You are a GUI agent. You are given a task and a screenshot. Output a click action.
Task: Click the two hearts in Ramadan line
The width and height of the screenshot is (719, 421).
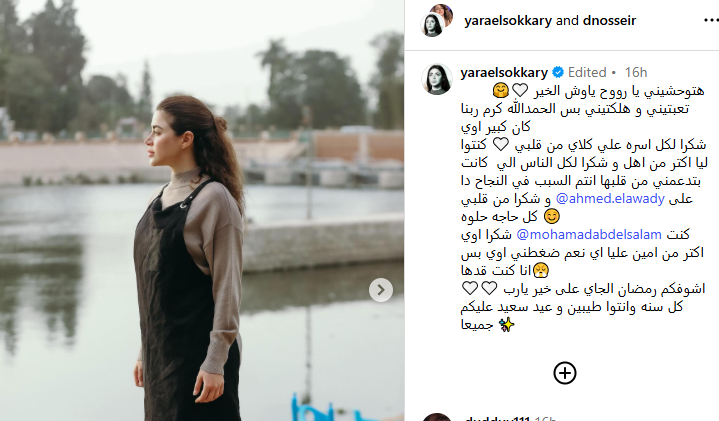click(x=480, y=288)
